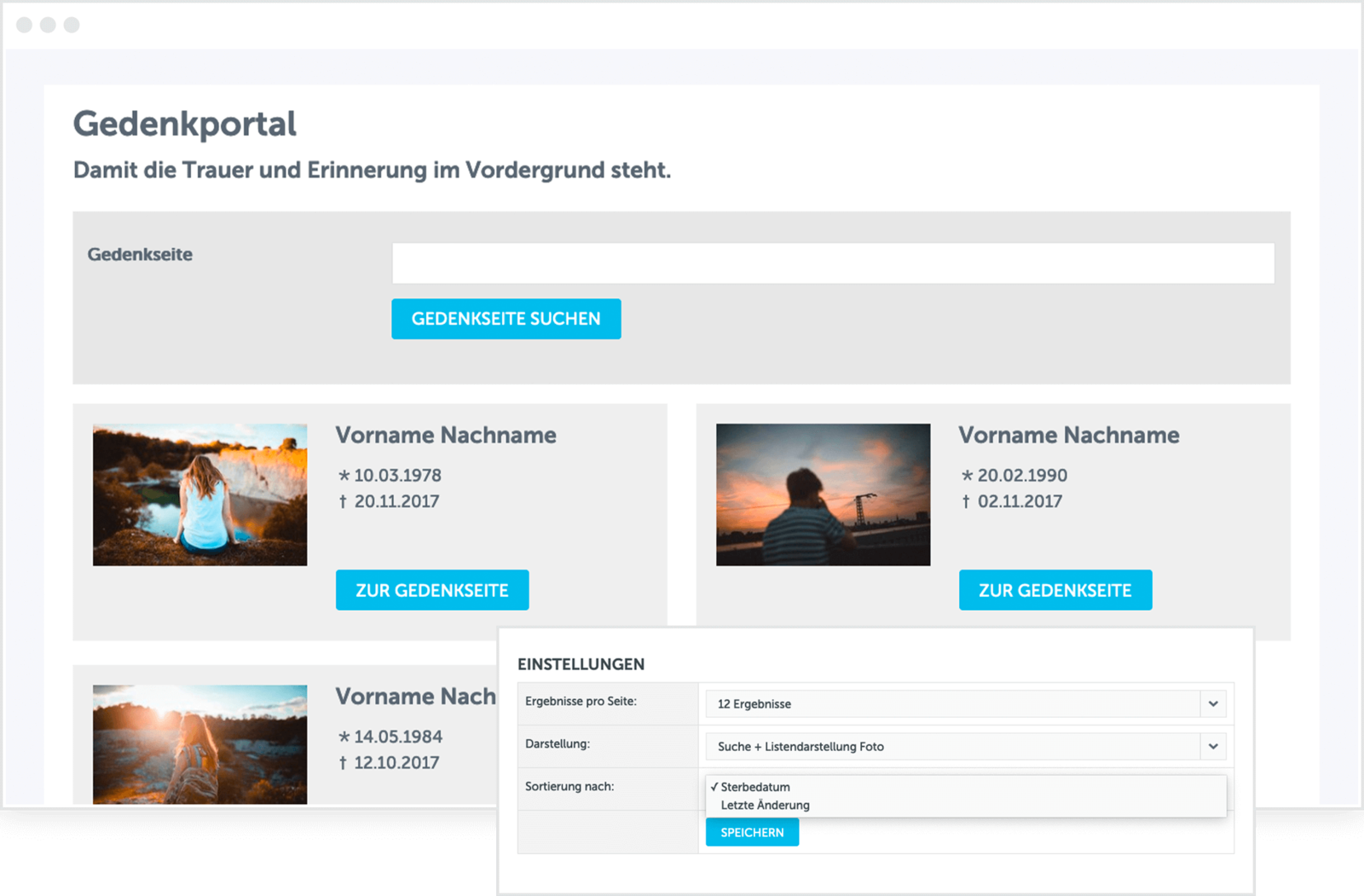
Task: Click the Gedenkseite search input field
Action: pyautogui.click(x=832, y=263)
